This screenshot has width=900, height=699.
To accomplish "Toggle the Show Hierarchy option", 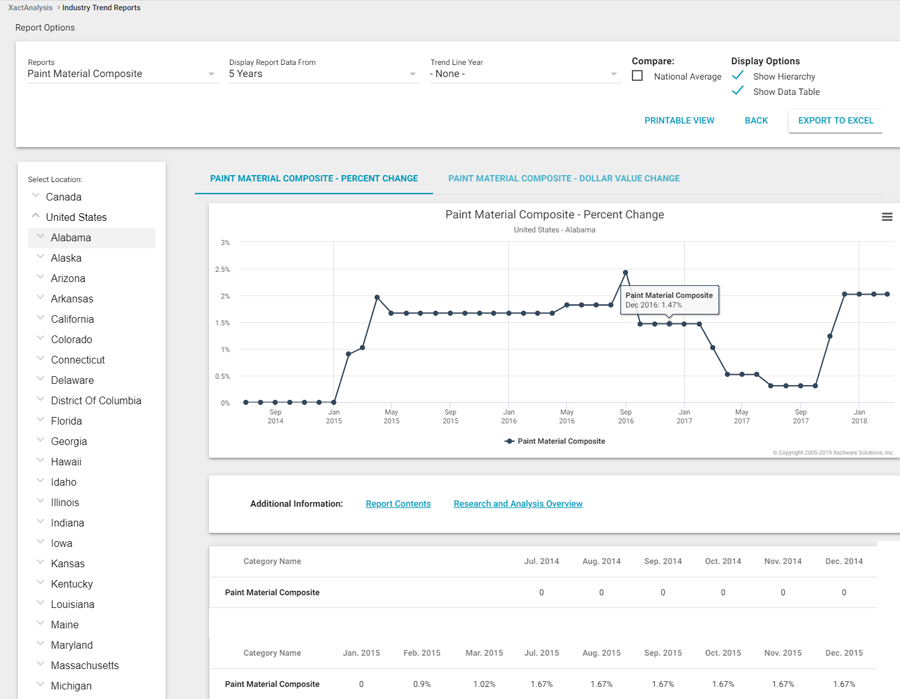I will point(738,76).
